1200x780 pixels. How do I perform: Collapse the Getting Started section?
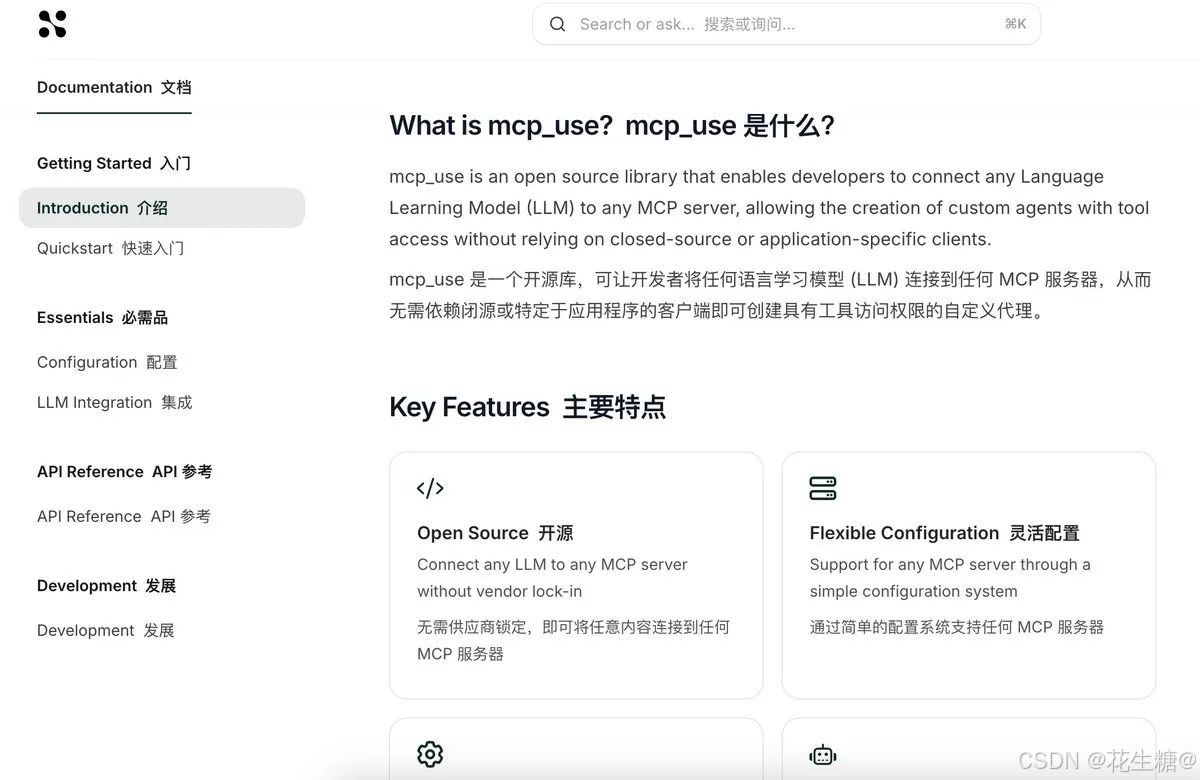pos(113,162)
